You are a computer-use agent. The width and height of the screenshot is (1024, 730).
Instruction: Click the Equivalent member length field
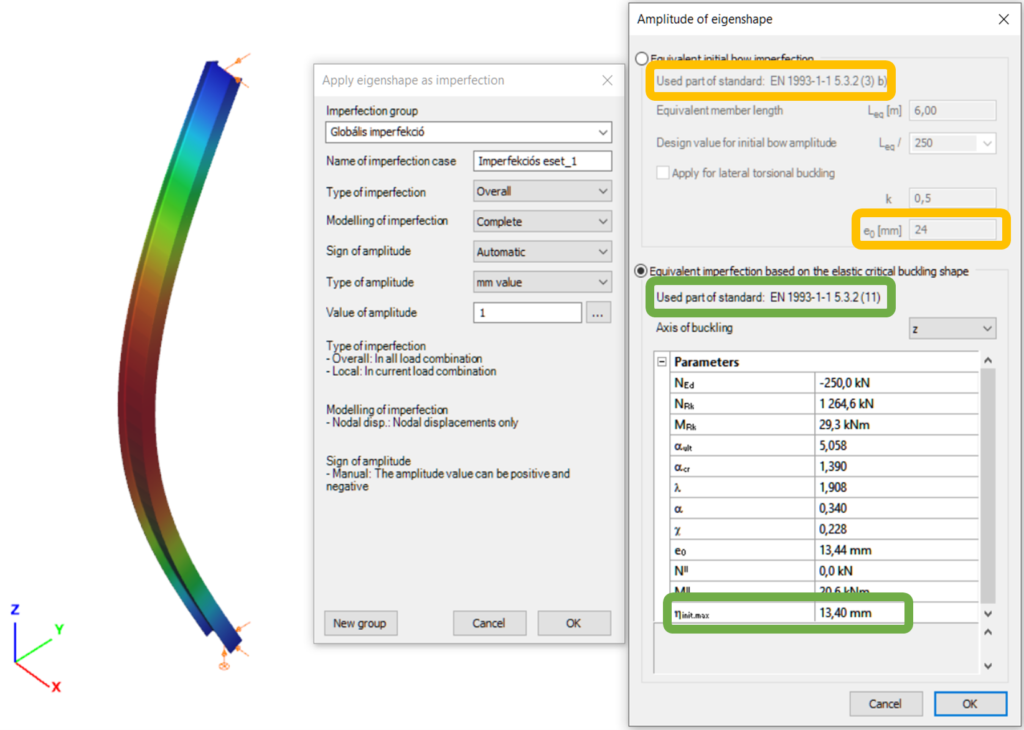(952, 111)
